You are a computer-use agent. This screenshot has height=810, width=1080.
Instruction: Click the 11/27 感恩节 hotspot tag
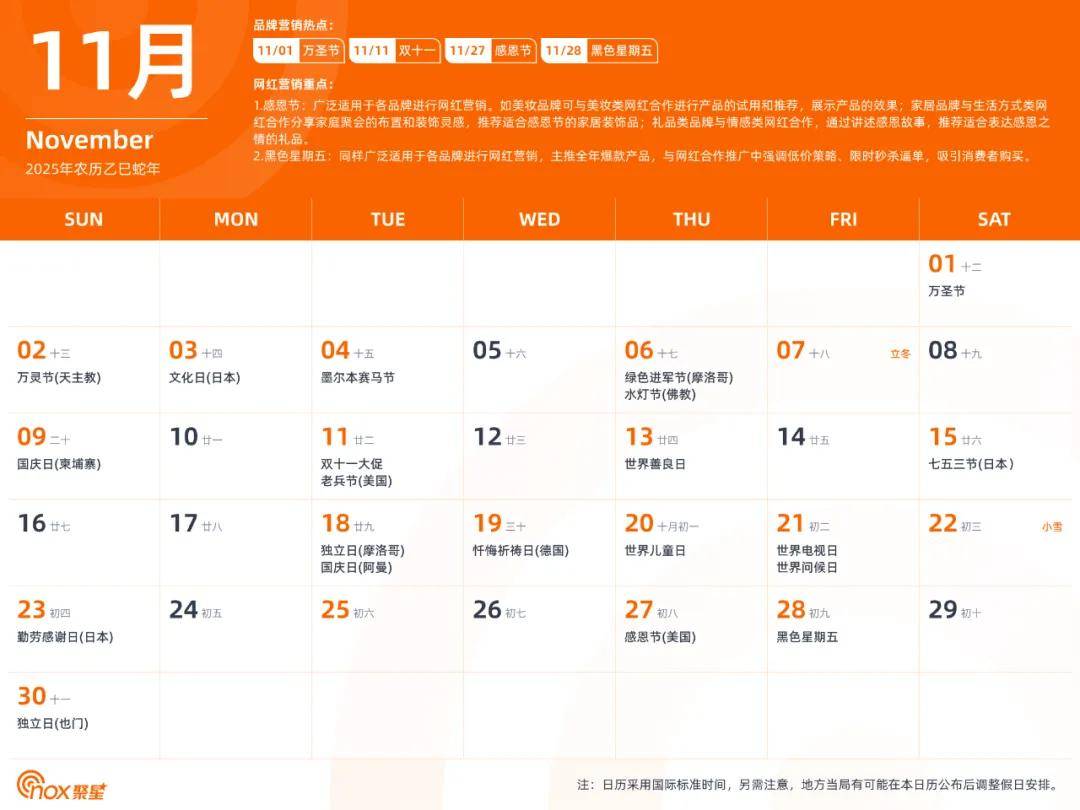click(x=491, y=50)
